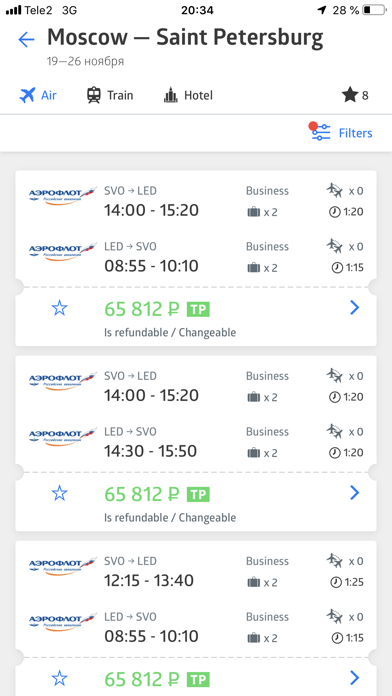Favorite the second 65 812 ₽ offer
Viewport: 392px width, 696px height.
click(x=59, y=493)
